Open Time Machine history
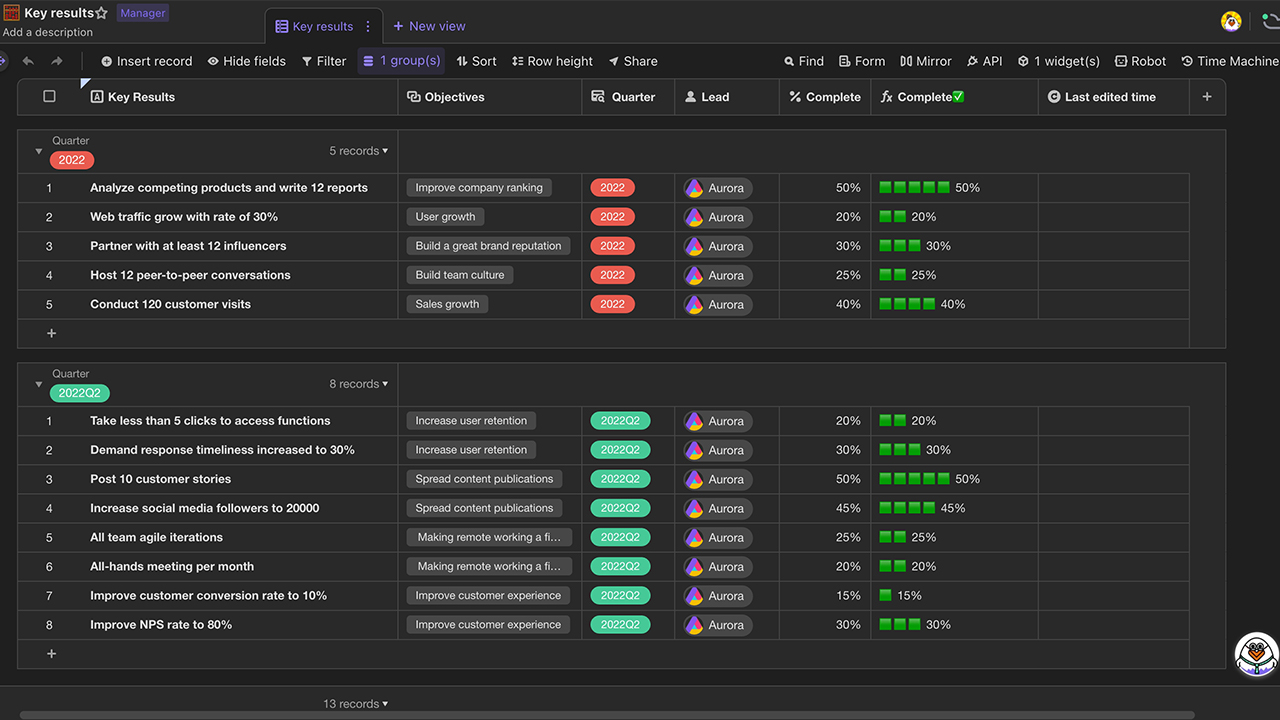This screenshot has height=720, width=1280. [x=1230, y=61]
